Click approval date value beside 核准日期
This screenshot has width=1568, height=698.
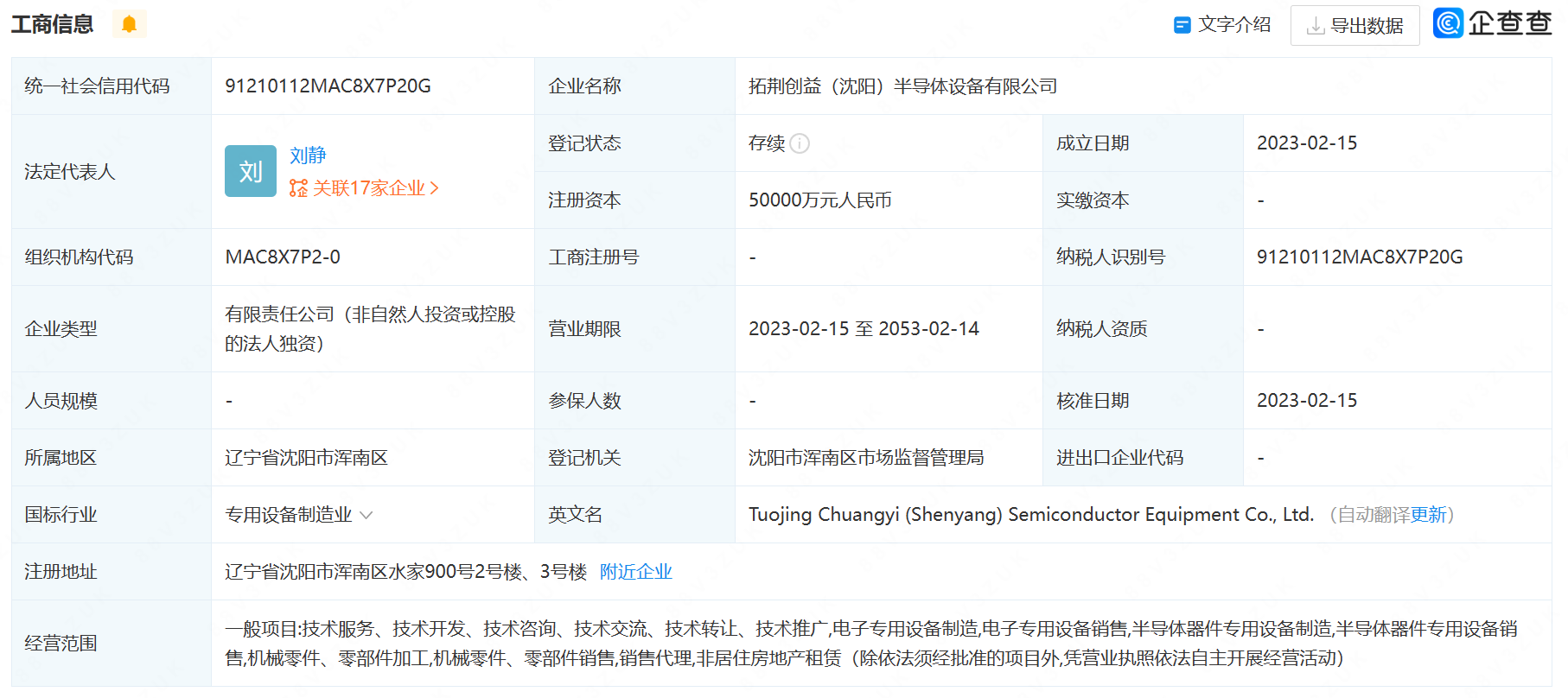(1307, 401)
